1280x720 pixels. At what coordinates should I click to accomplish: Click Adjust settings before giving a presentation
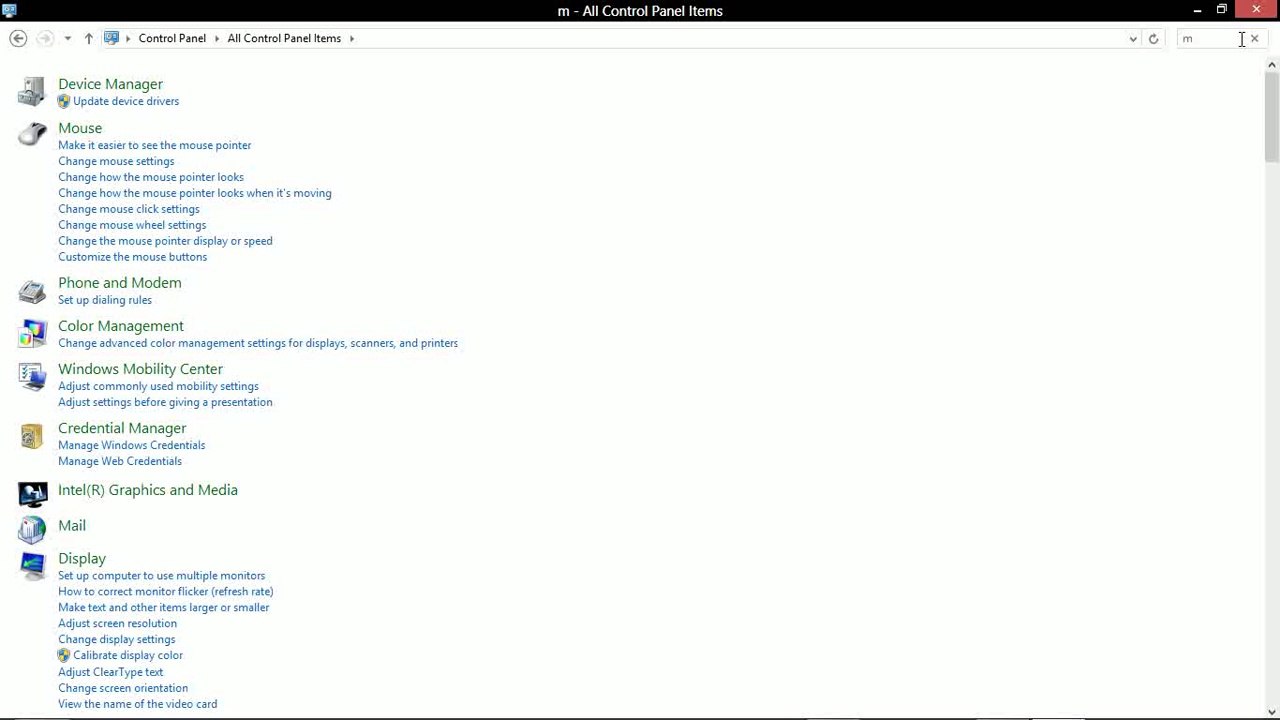point(165,402)
